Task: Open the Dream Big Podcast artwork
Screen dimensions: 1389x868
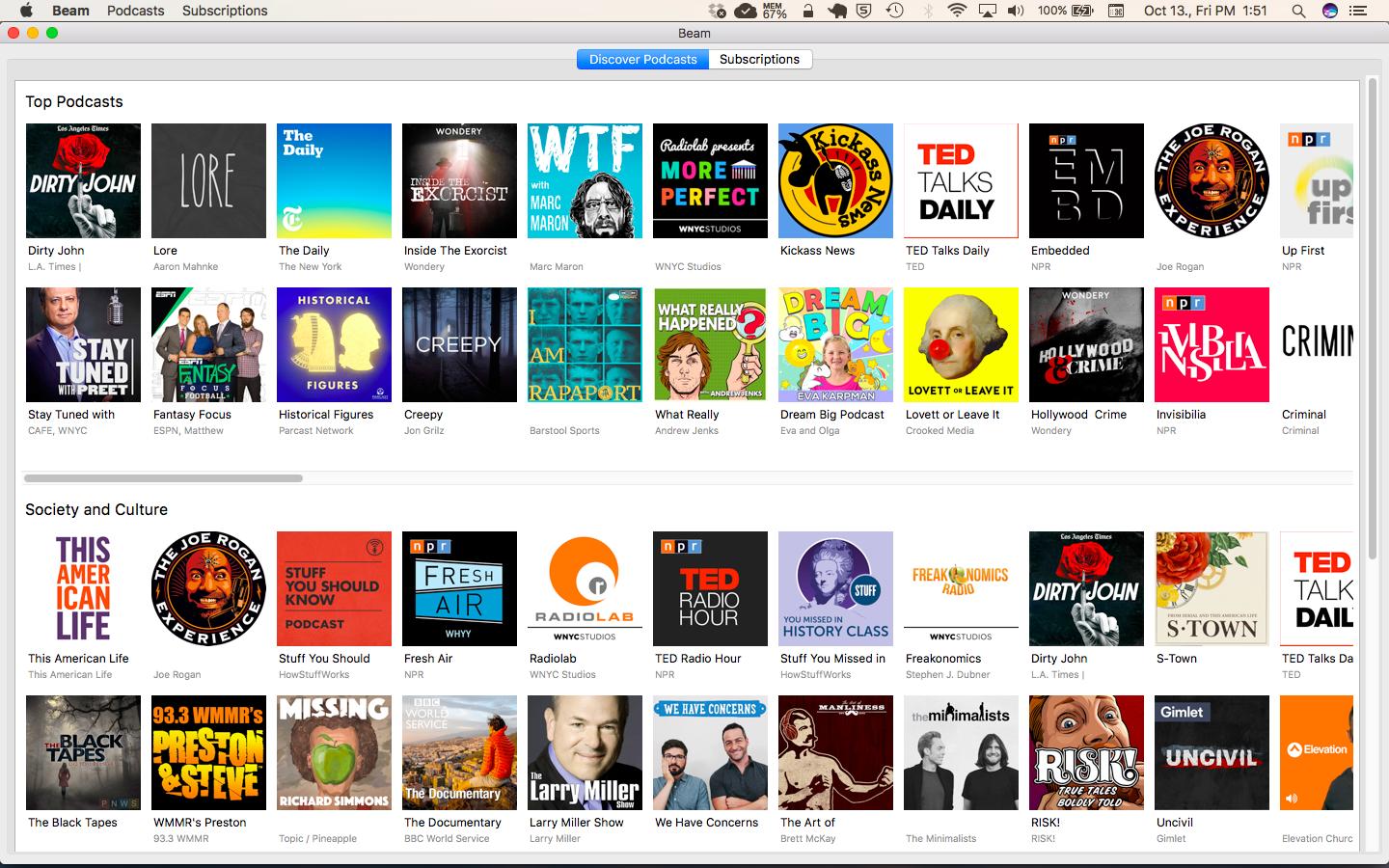Action: [835, 344]
